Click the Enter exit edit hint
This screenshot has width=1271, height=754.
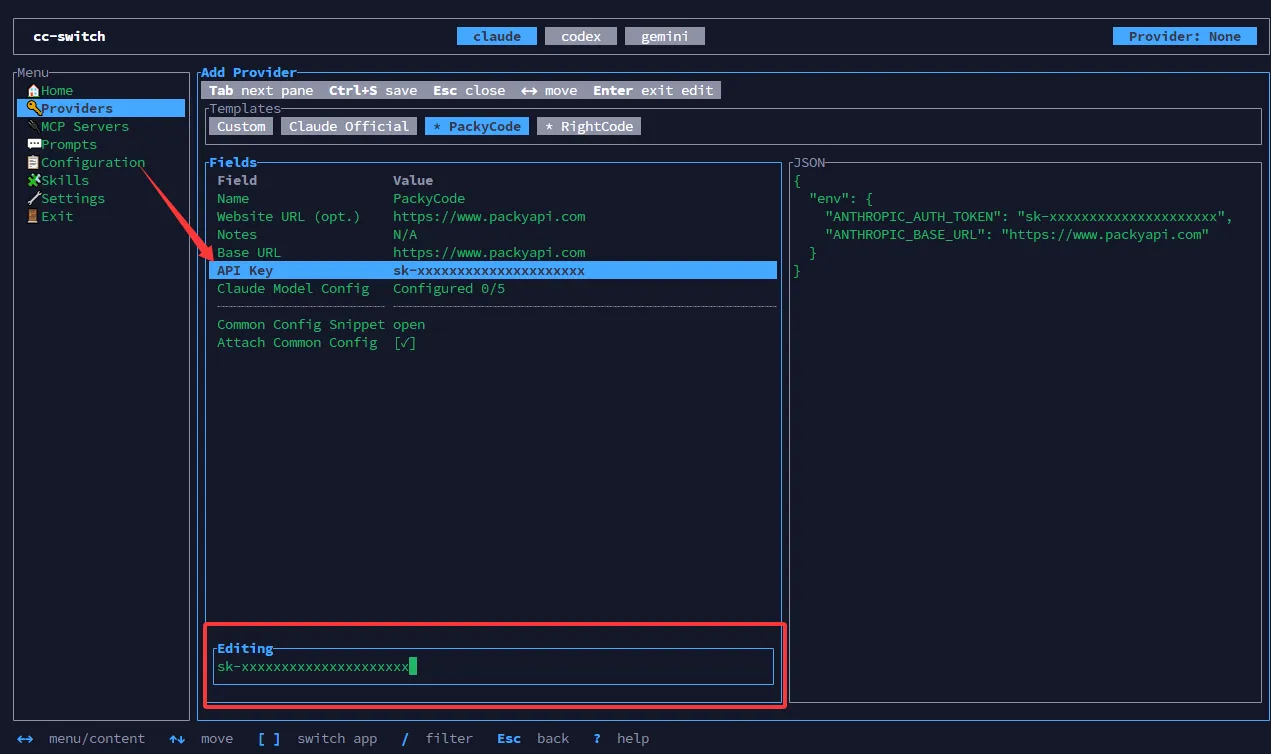pyautogui.click(x=653, y=90)
